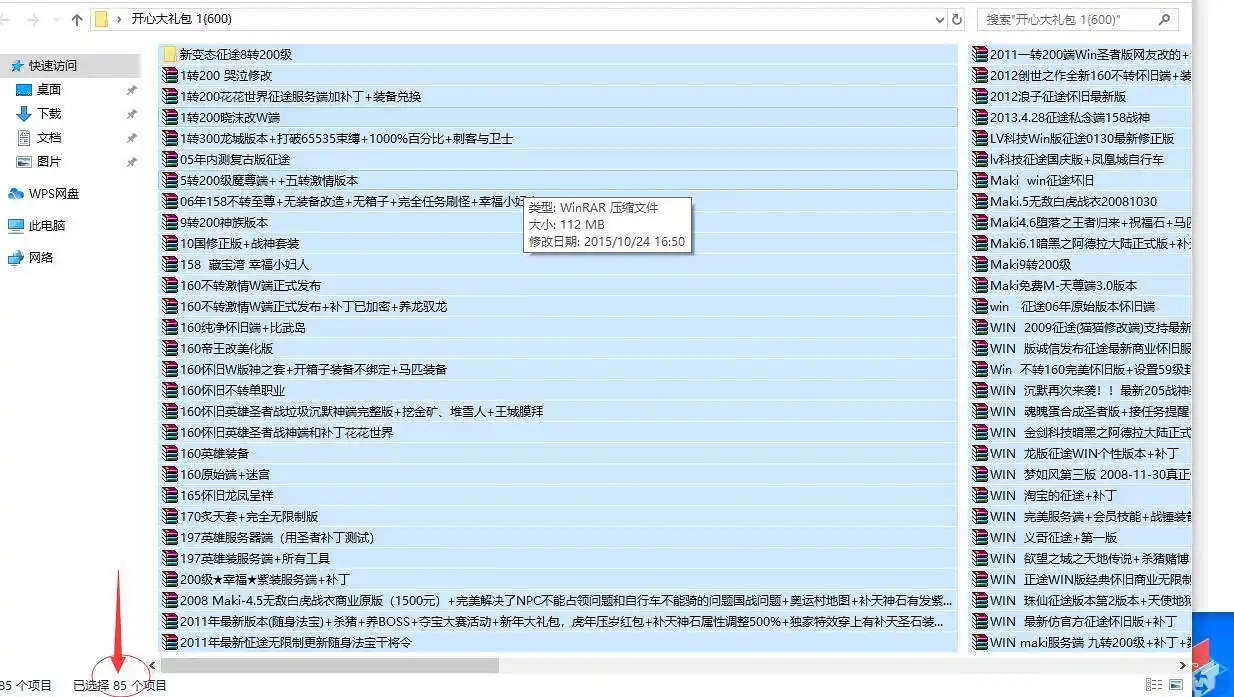Go back with the Back arrow

tap(8, 19)
